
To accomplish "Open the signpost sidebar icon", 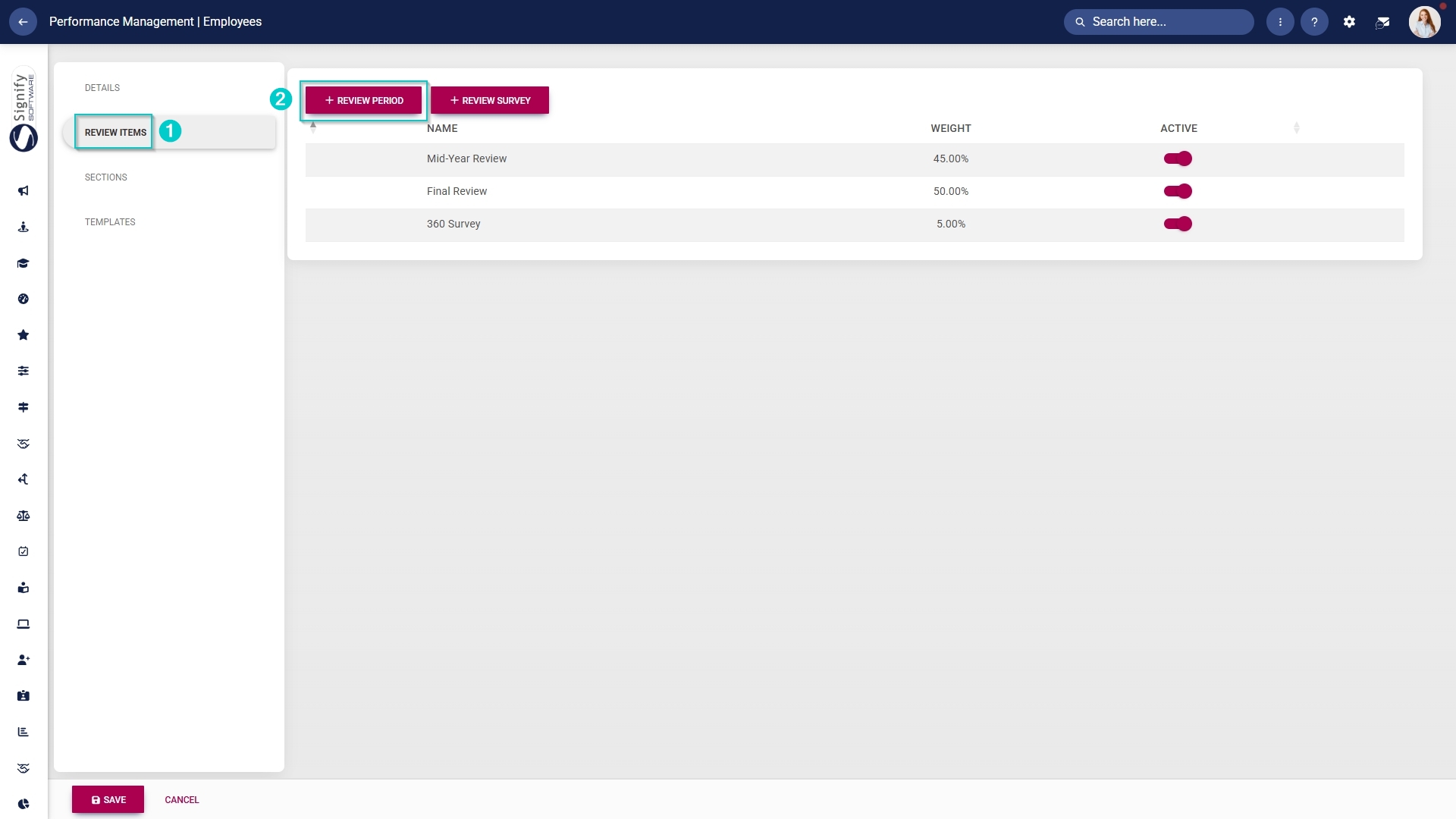I will click(24, 407).
